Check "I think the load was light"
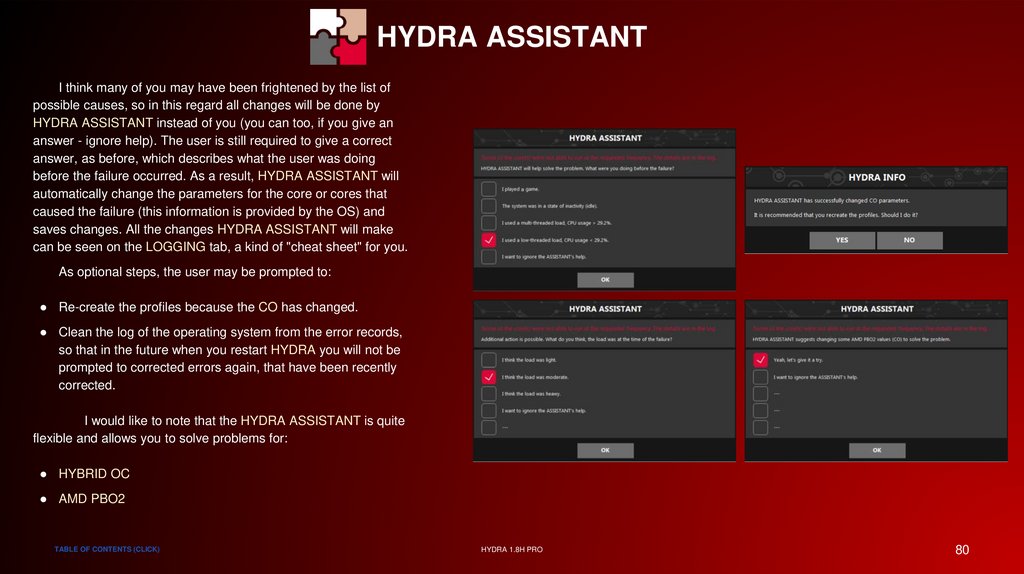The image size is (1024, 574). 488,360
